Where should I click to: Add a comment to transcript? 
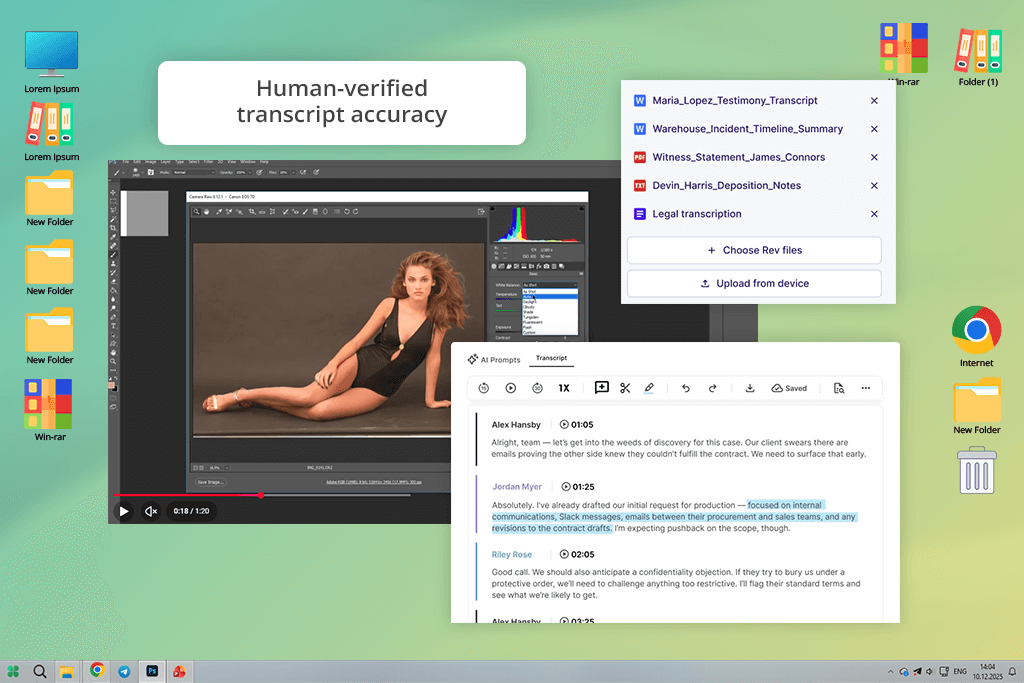point(601,388)
